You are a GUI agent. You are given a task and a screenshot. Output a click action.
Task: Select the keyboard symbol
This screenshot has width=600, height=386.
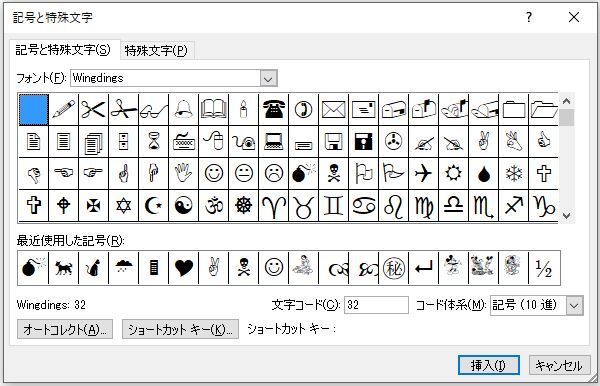[x=184, y=142]
